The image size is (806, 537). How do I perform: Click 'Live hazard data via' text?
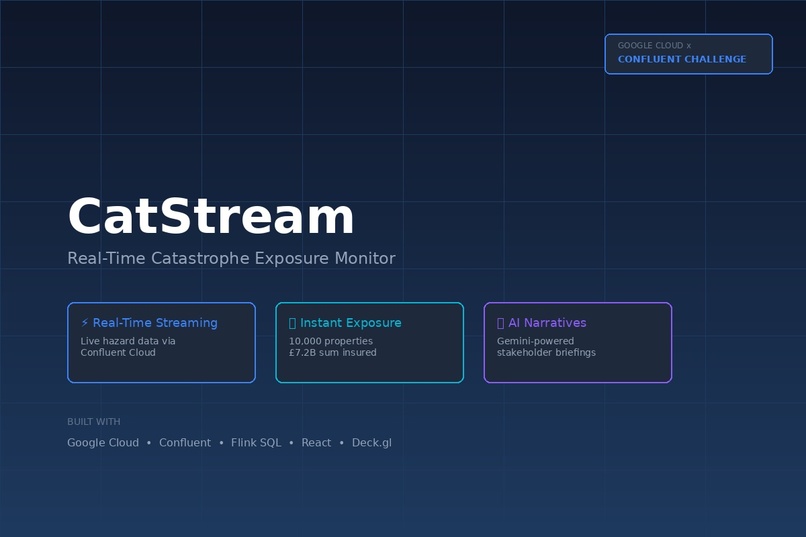pos(128,341)
